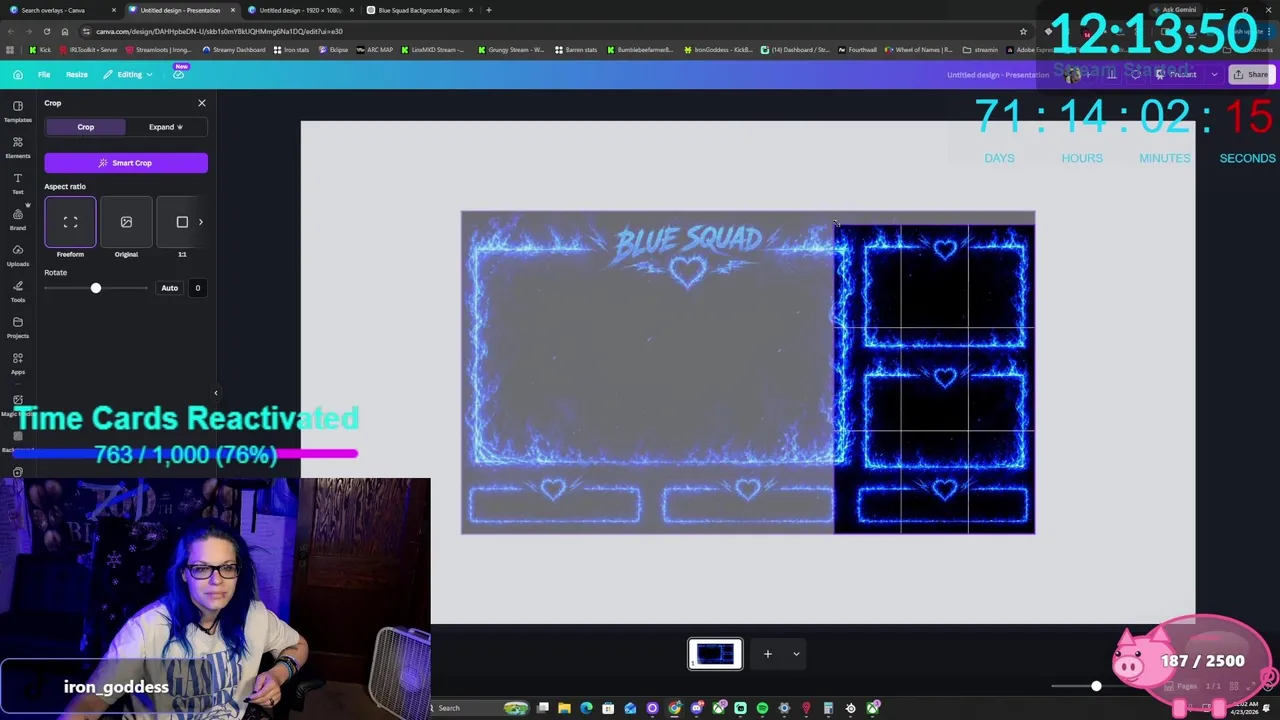
Task: Open the Tools sidebar panel
Action: click(17, 291)
